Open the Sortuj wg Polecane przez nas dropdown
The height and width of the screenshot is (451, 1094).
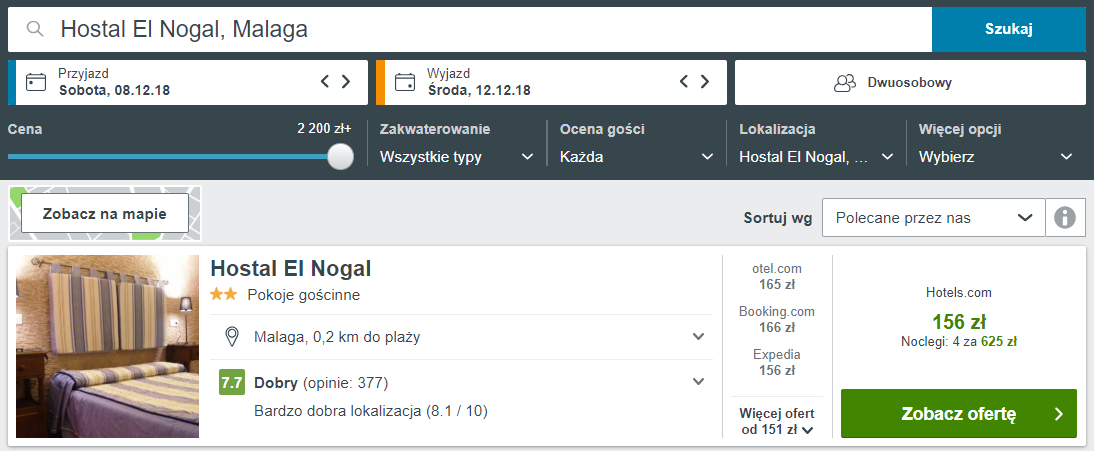[x=934, y=218]
